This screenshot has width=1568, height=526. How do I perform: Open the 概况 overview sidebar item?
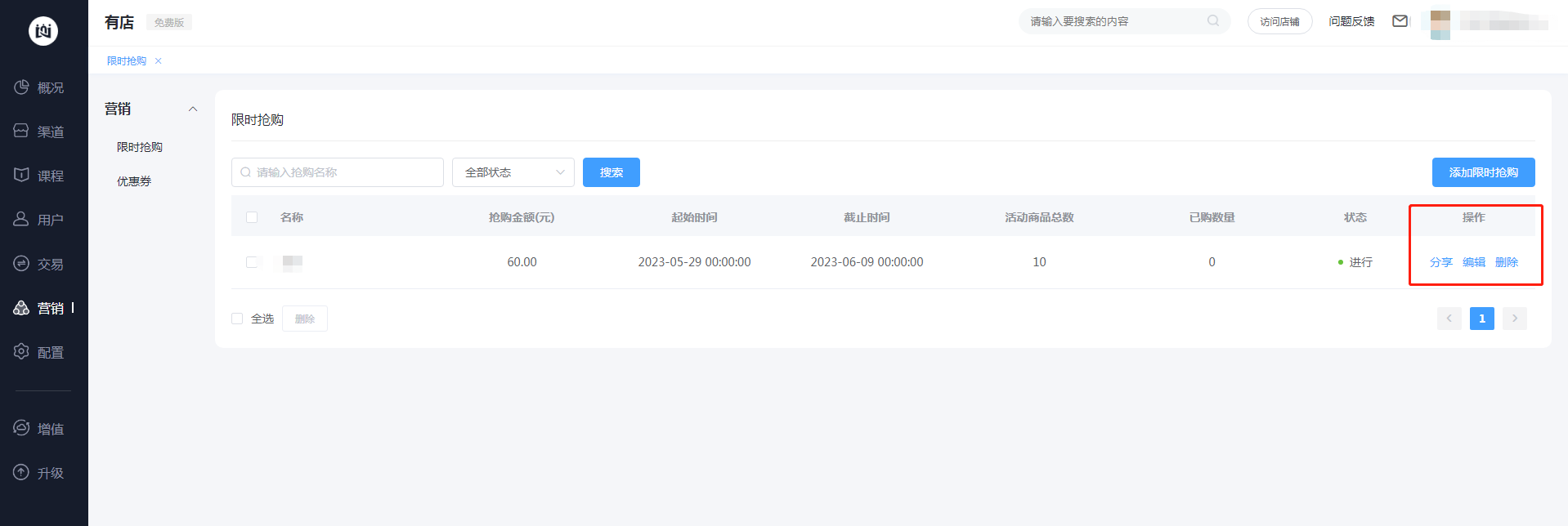(x=39, y=87)
